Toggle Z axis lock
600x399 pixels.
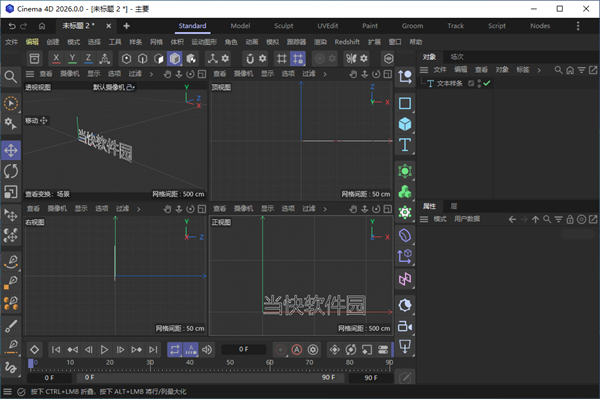88,59
